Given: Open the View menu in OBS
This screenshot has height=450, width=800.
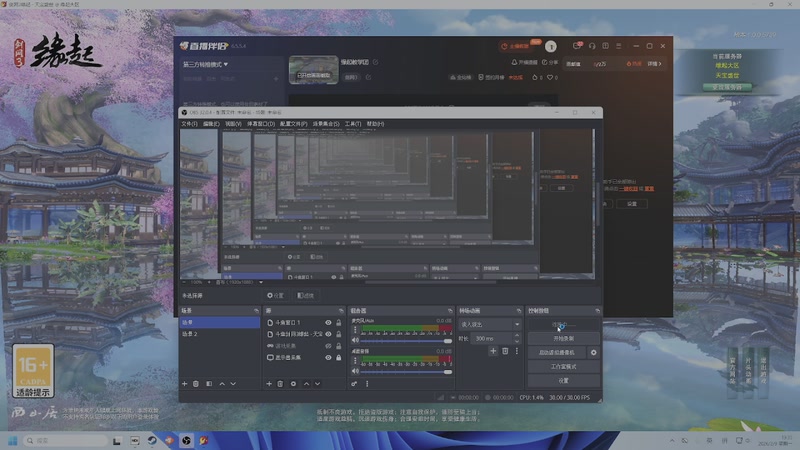Looking at the screenshot, I should (233, 124).
